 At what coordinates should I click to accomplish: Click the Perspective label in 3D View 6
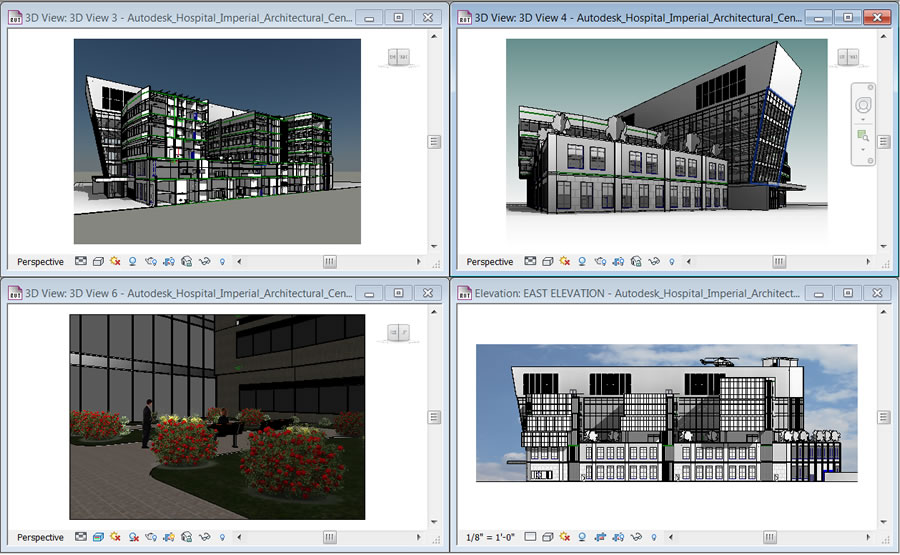coord(40,537)
